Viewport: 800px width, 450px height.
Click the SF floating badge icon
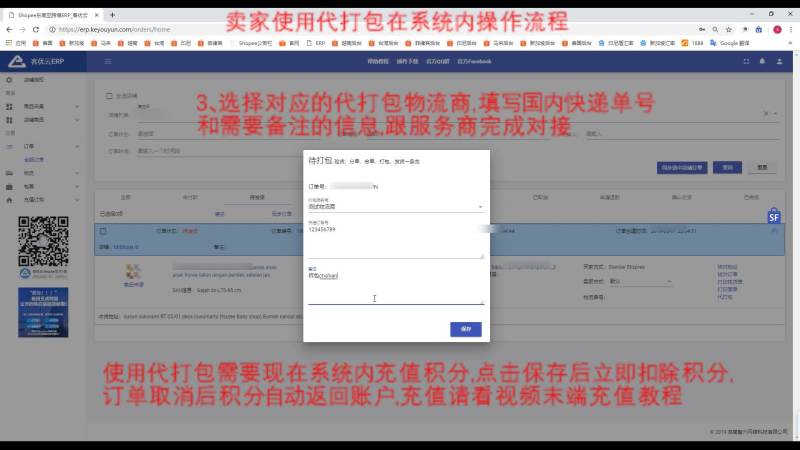(773, 216)
